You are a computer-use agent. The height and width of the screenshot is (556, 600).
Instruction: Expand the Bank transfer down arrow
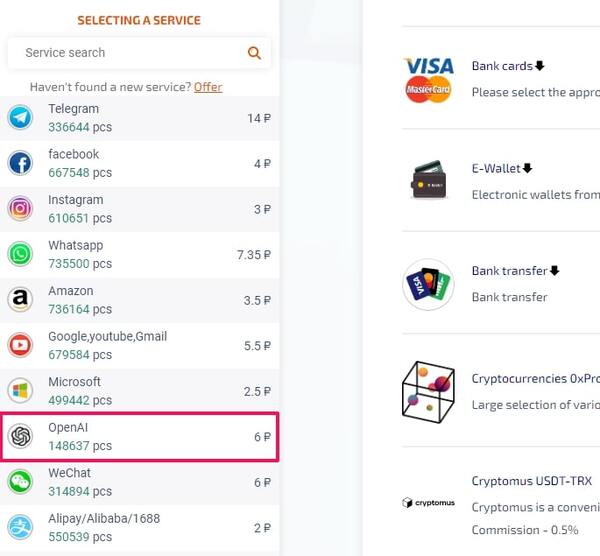554,271
